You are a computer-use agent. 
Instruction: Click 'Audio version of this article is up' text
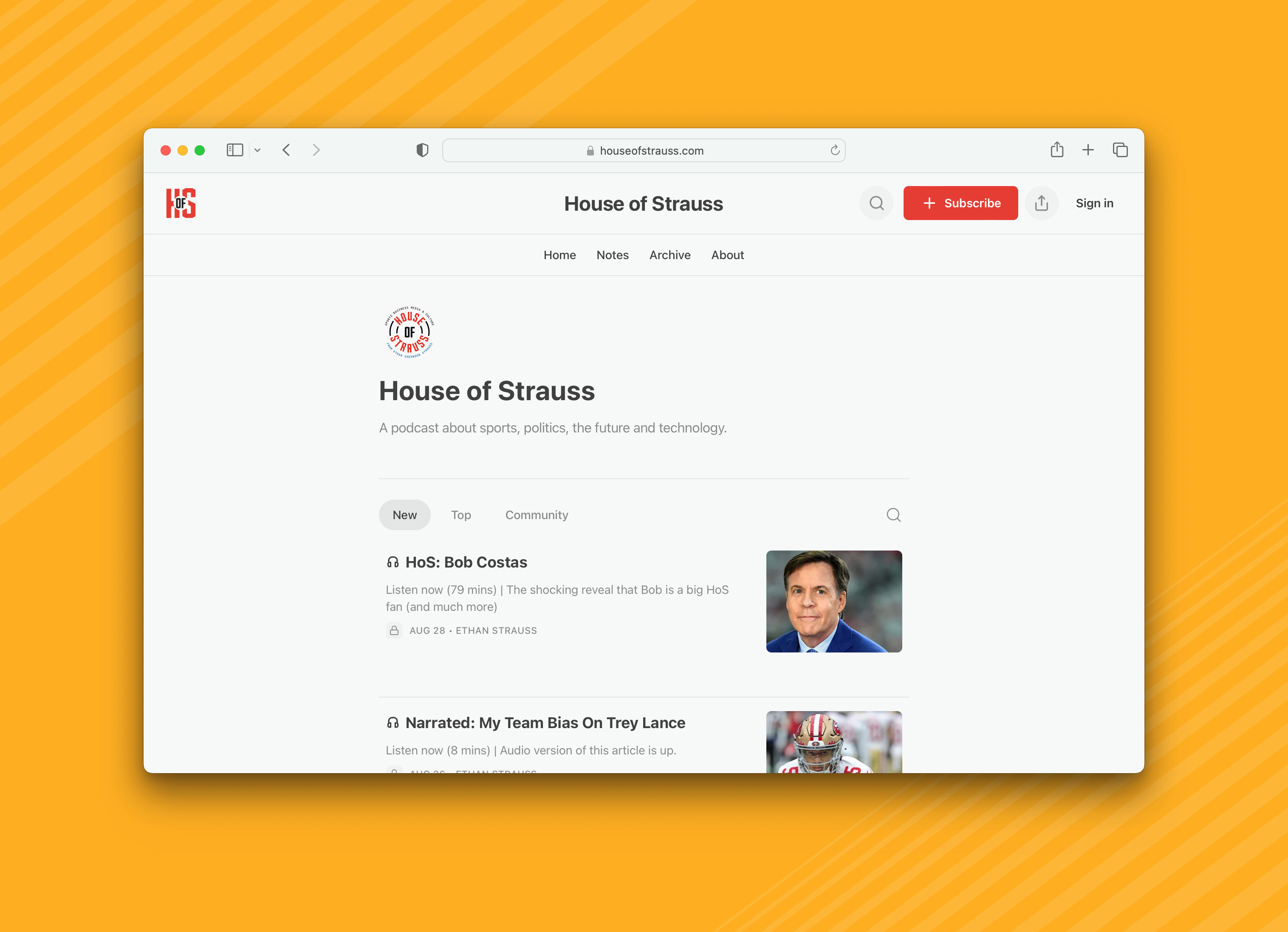(x=588, y=750)
